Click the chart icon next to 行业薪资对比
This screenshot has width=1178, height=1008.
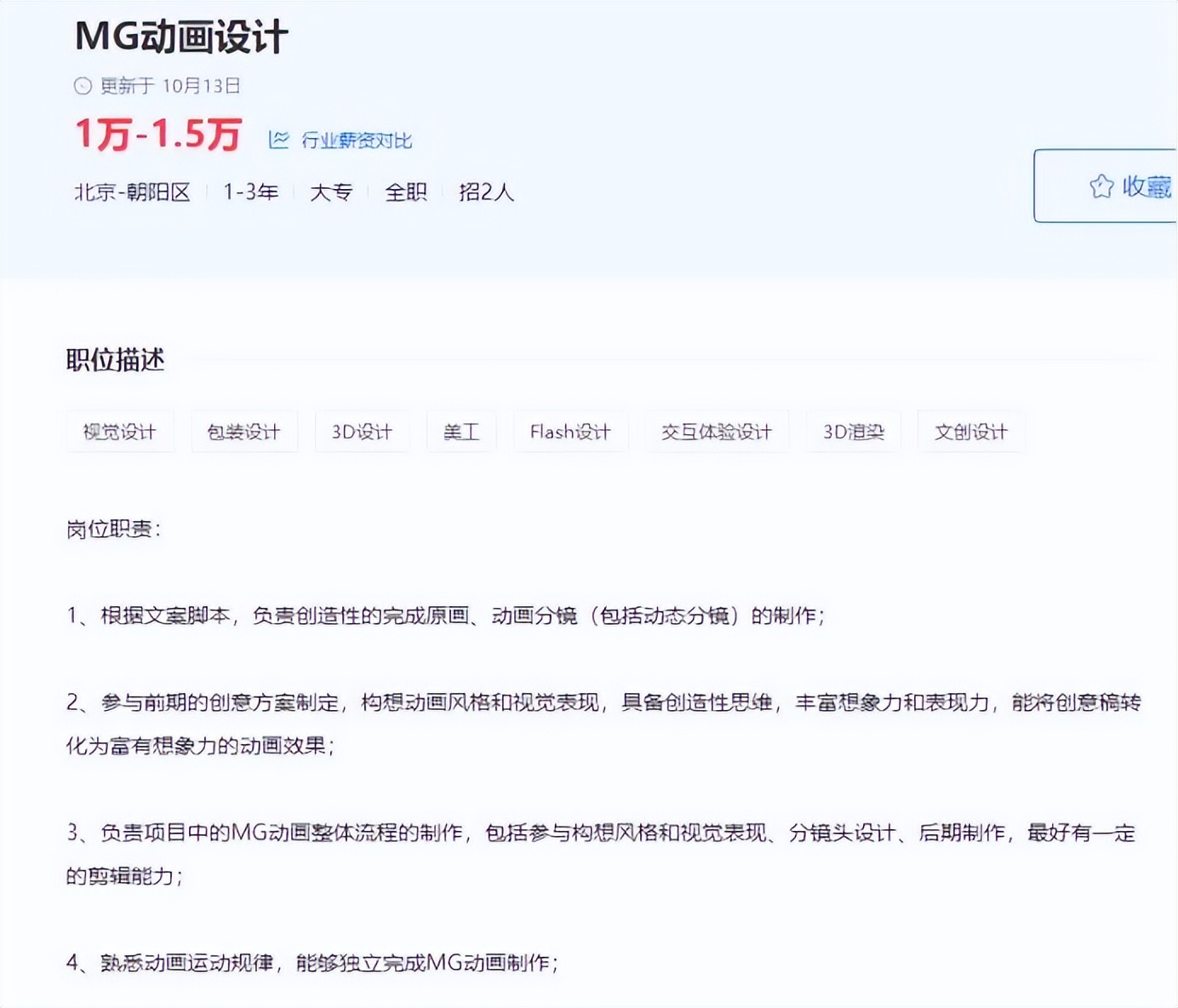click(x=278, y=139)
